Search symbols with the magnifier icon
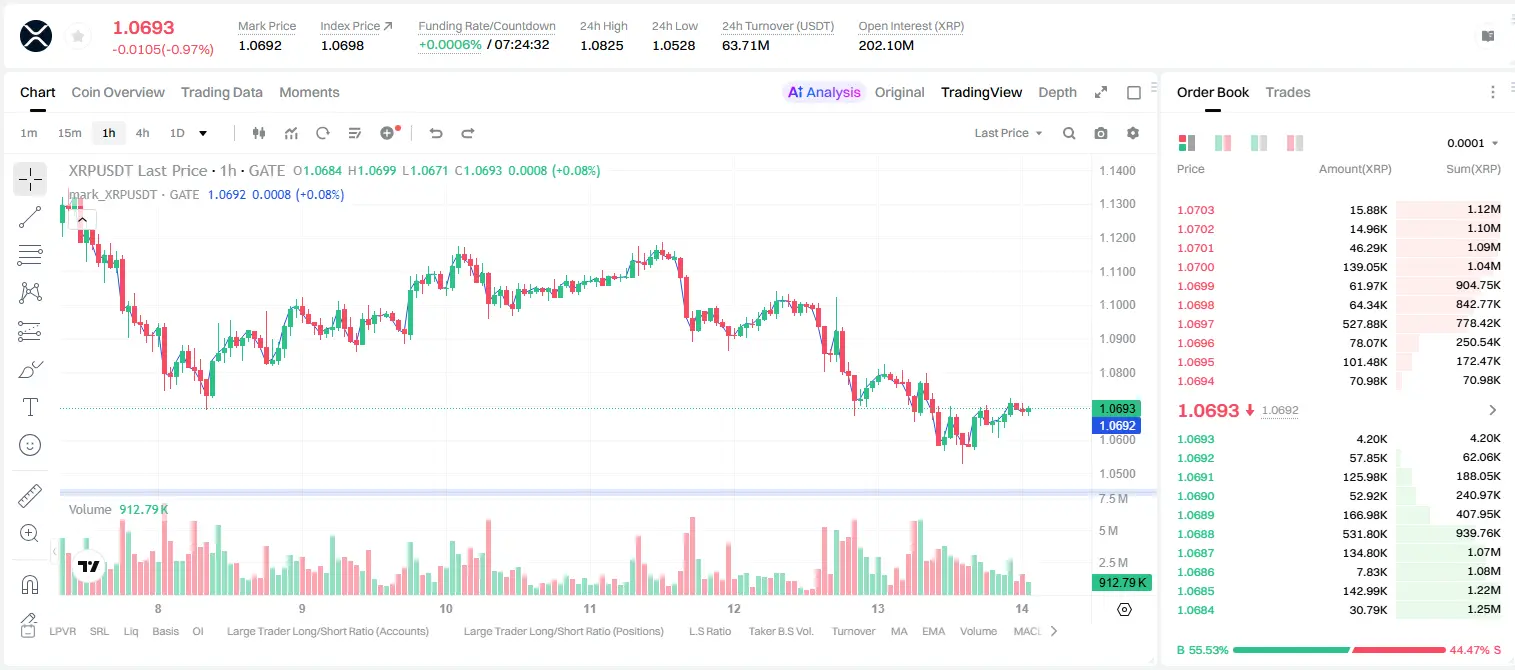 [1069, 133]
